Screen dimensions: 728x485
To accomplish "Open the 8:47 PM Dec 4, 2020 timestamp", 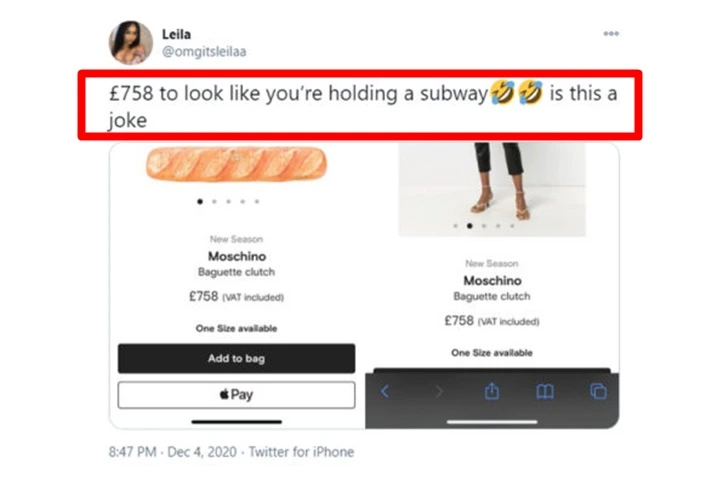I will tap(172, 452).
